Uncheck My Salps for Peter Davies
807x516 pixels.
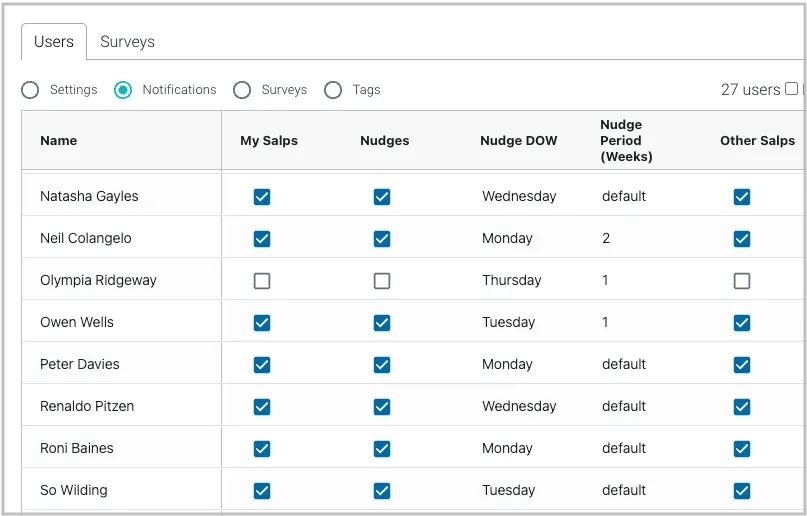(x=262, y=365)
